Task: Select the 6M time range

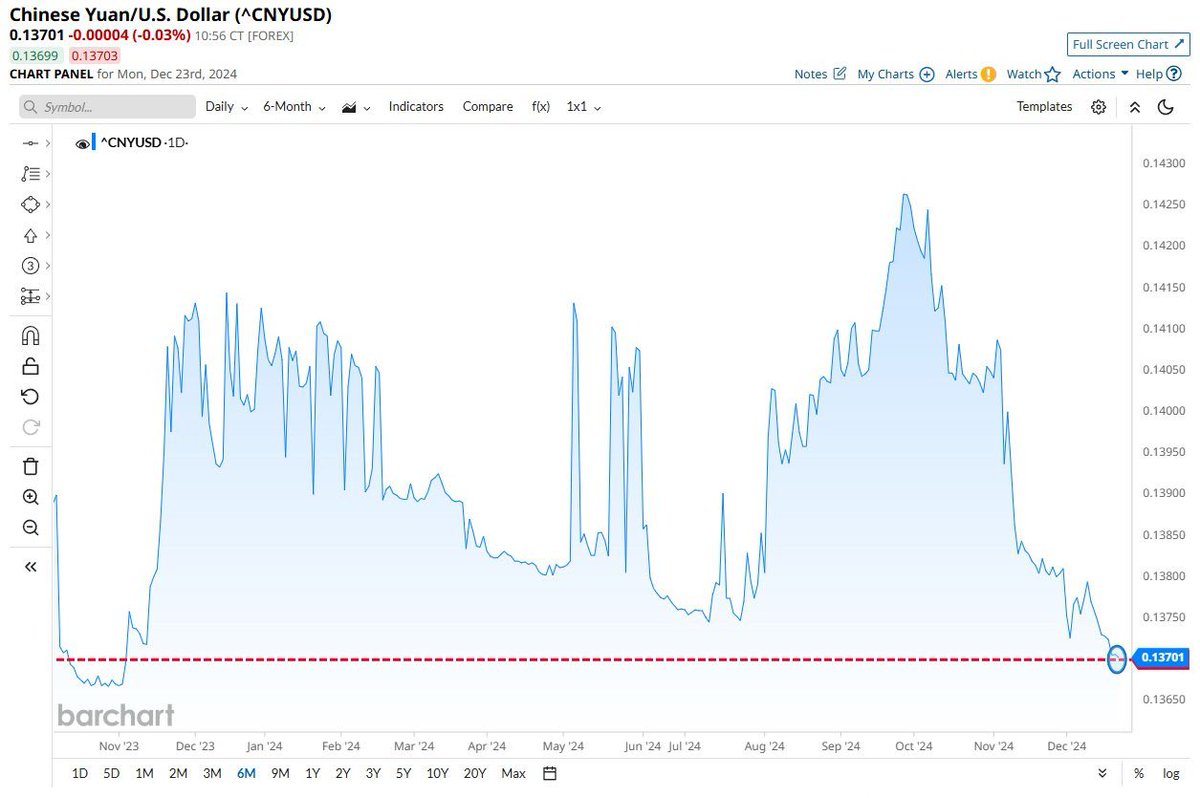Action: click(246, 773)
